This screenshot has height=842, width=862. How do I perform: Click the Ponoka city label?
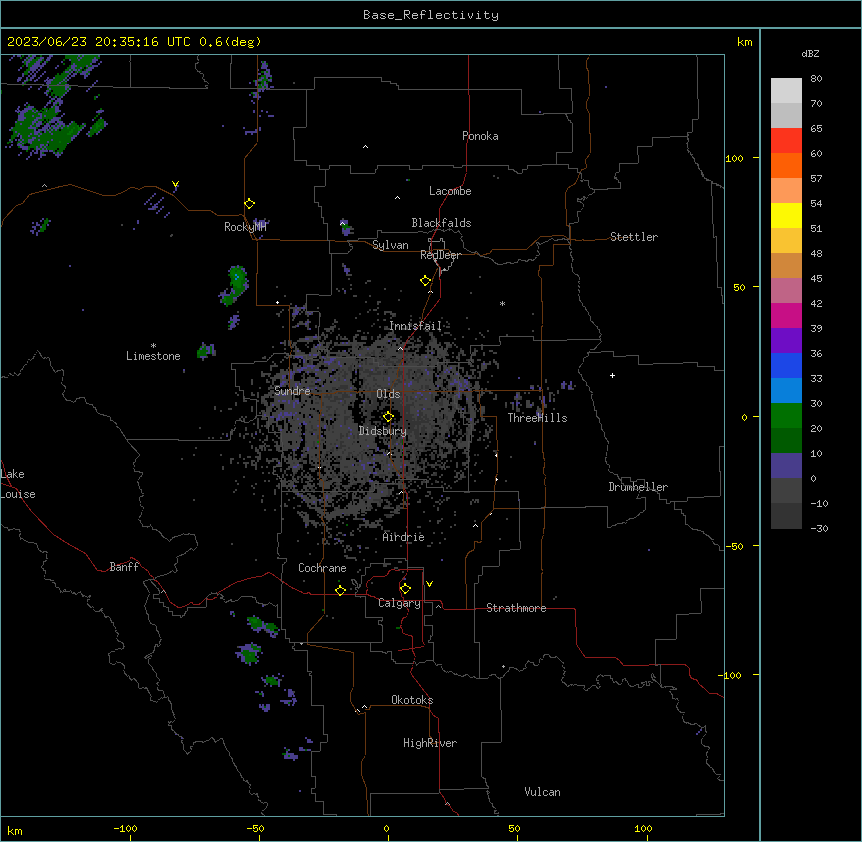coord(480,136)
